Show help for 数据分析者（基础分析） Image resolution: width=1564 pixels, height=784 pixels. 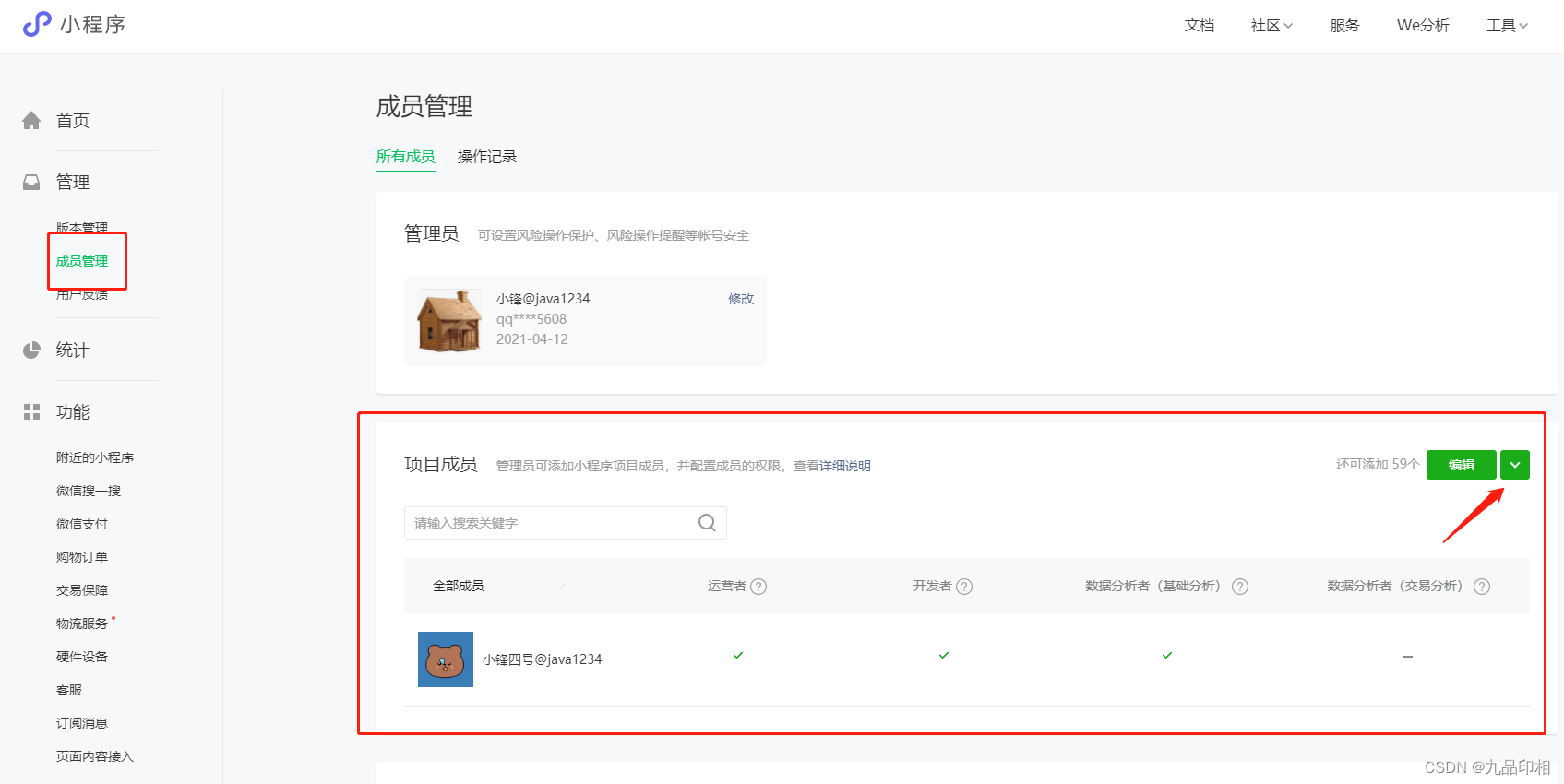point(1240,587)
